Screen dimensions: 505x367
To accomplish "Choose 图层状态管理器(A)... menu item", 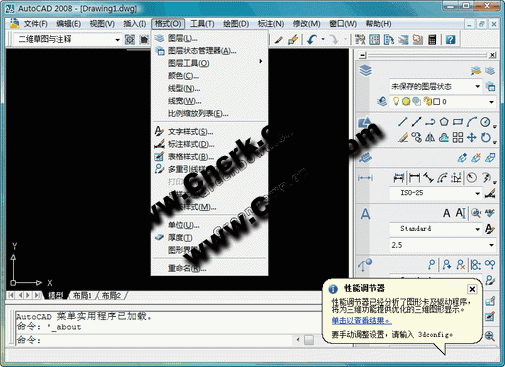I will coord(210,51).
